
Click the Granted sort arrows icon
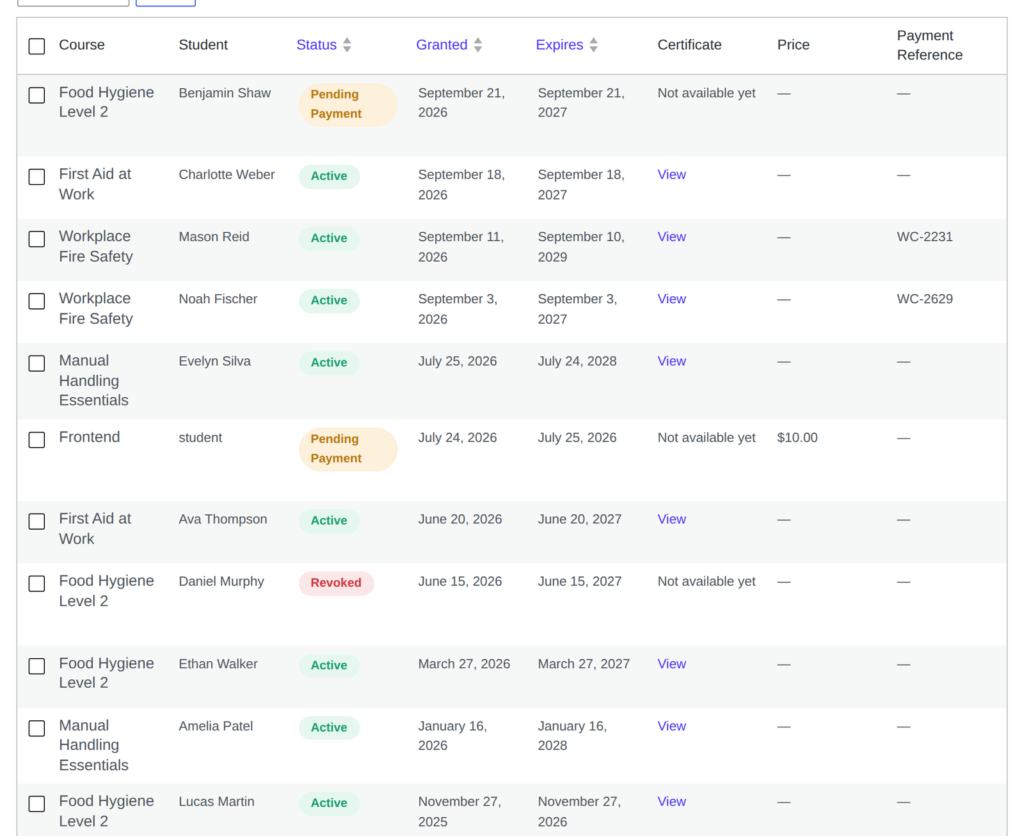coord(478,45)
